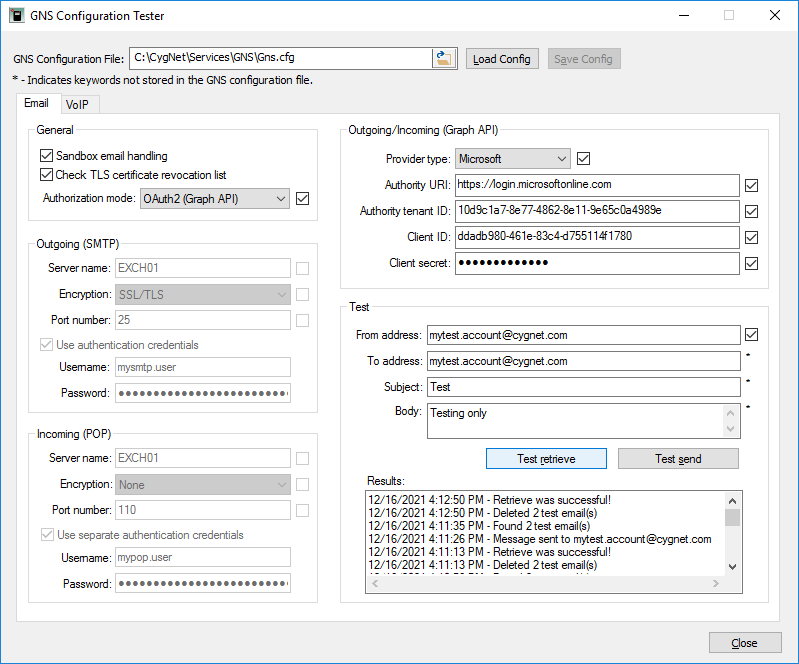Click the Save Config button
This screenshot has height=664, width=799.
[583, 59]
